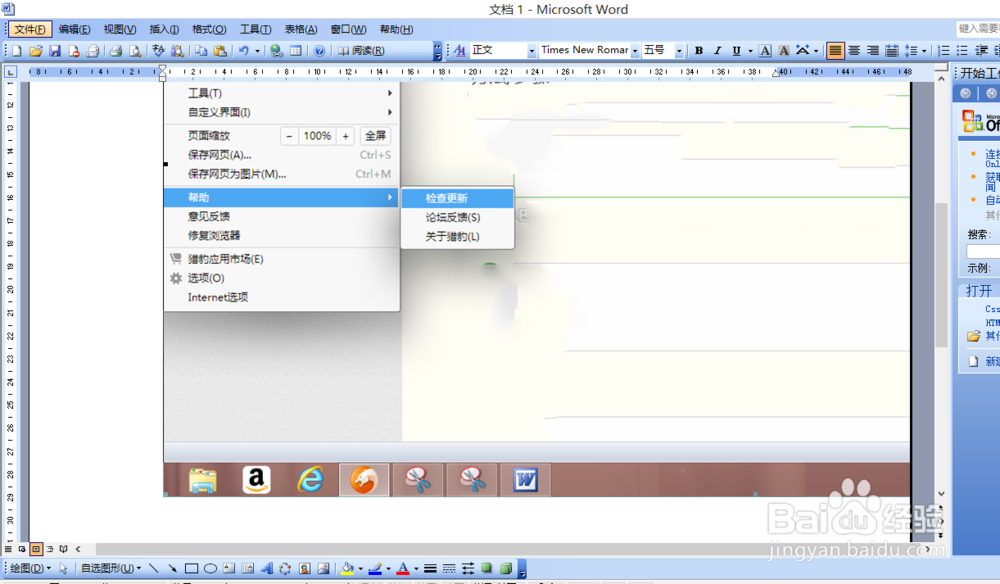The height and width of the screenshot is (584, 1000).
Task: Undo the last action
Action: pos(244,51)
